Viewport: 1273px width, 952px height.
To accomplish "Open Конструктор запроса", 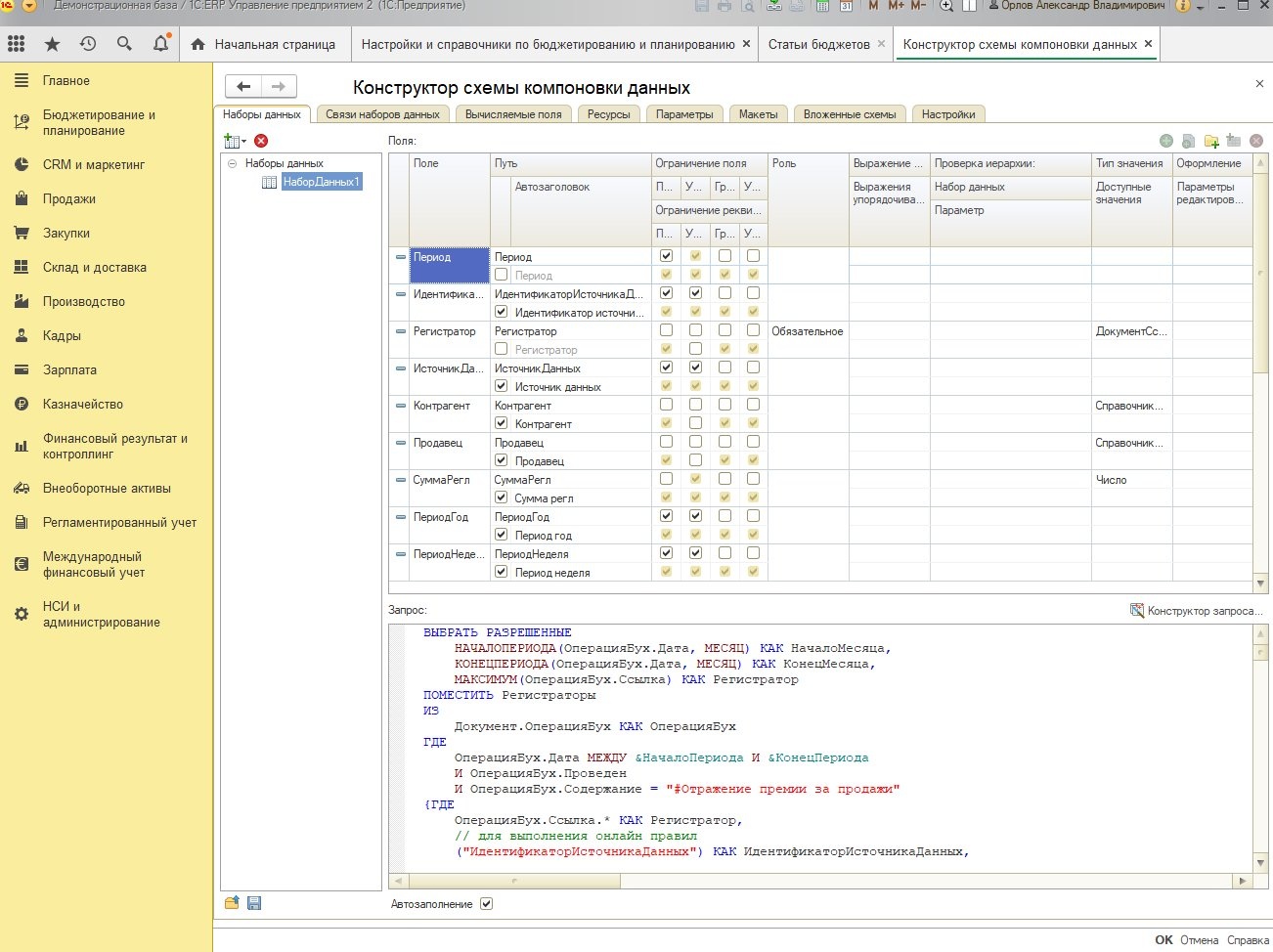I will click(x=1197, y=611).
